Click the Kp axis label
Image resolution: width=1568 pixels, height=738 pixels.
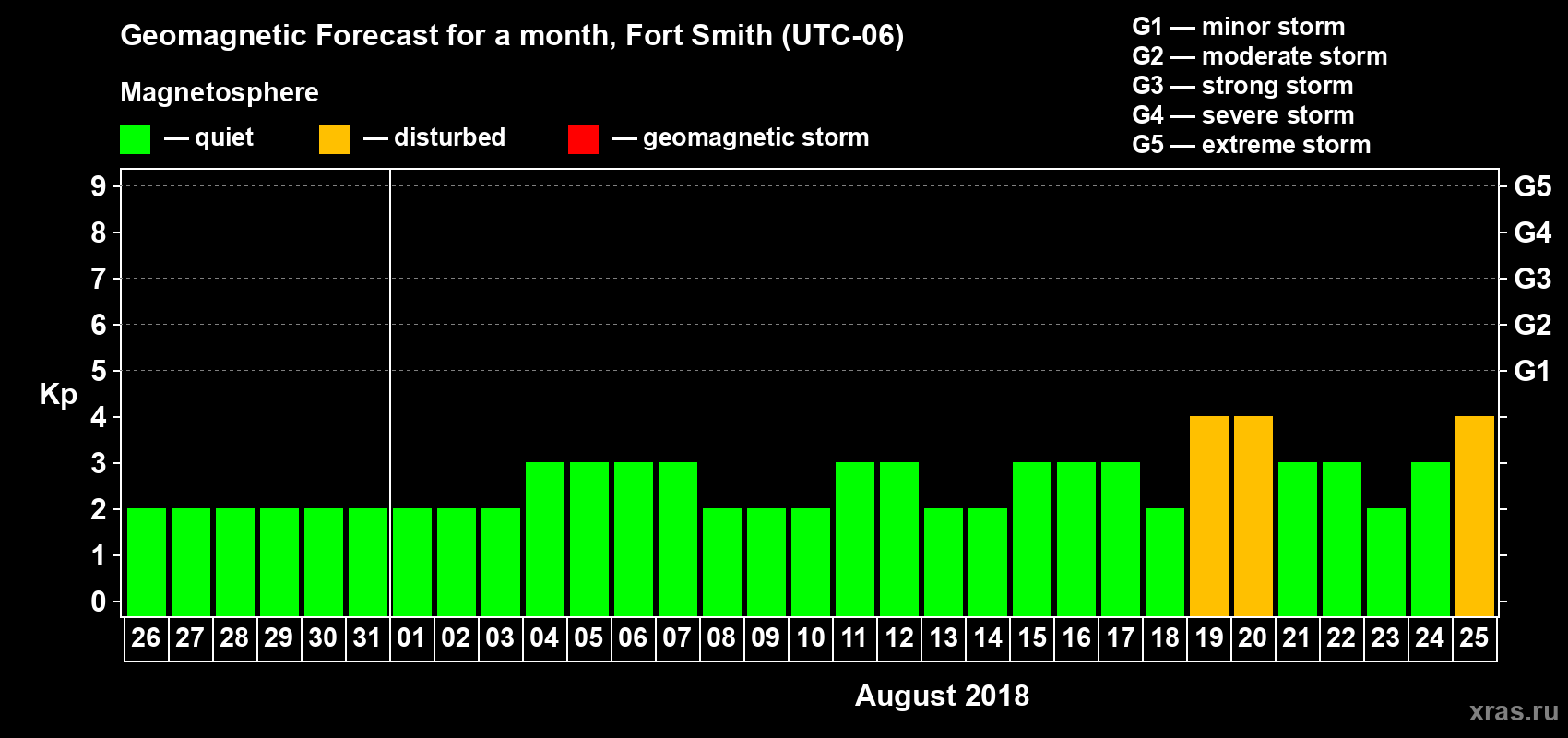[58, 395]
